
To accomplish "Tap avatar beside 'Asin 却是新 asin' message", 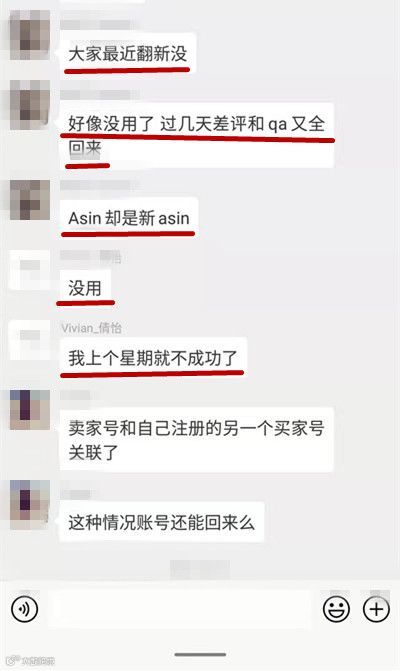I will coord(30,200).
